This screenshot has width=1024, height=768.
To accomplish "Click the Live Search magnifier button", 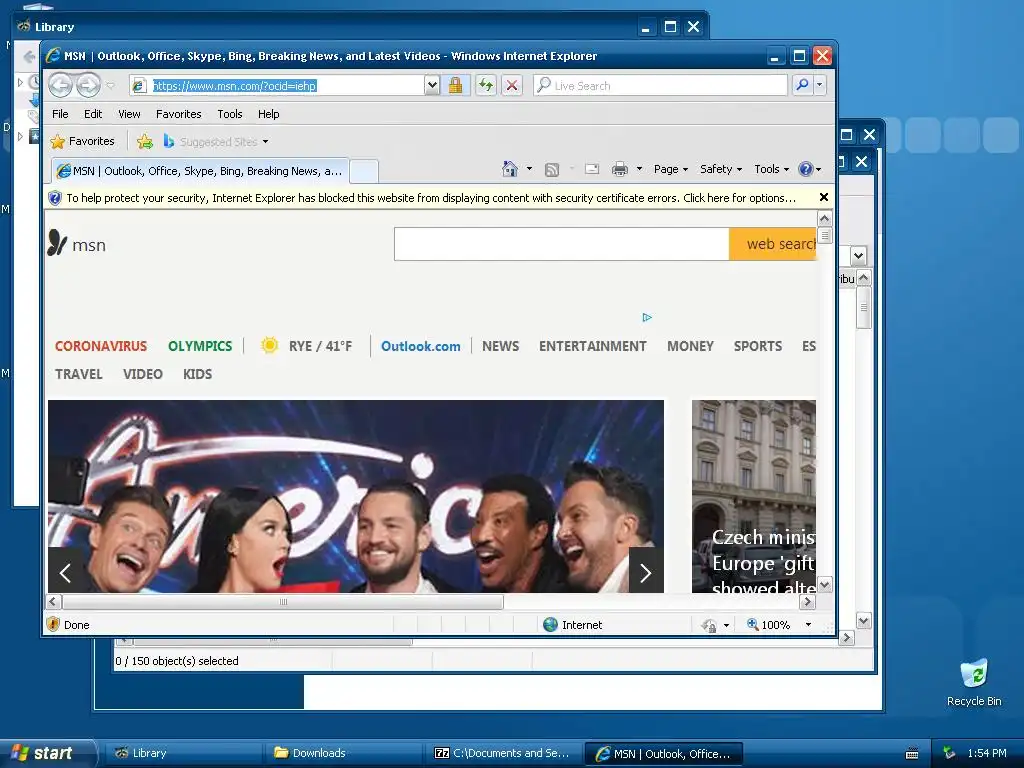I will click(802, 85).
